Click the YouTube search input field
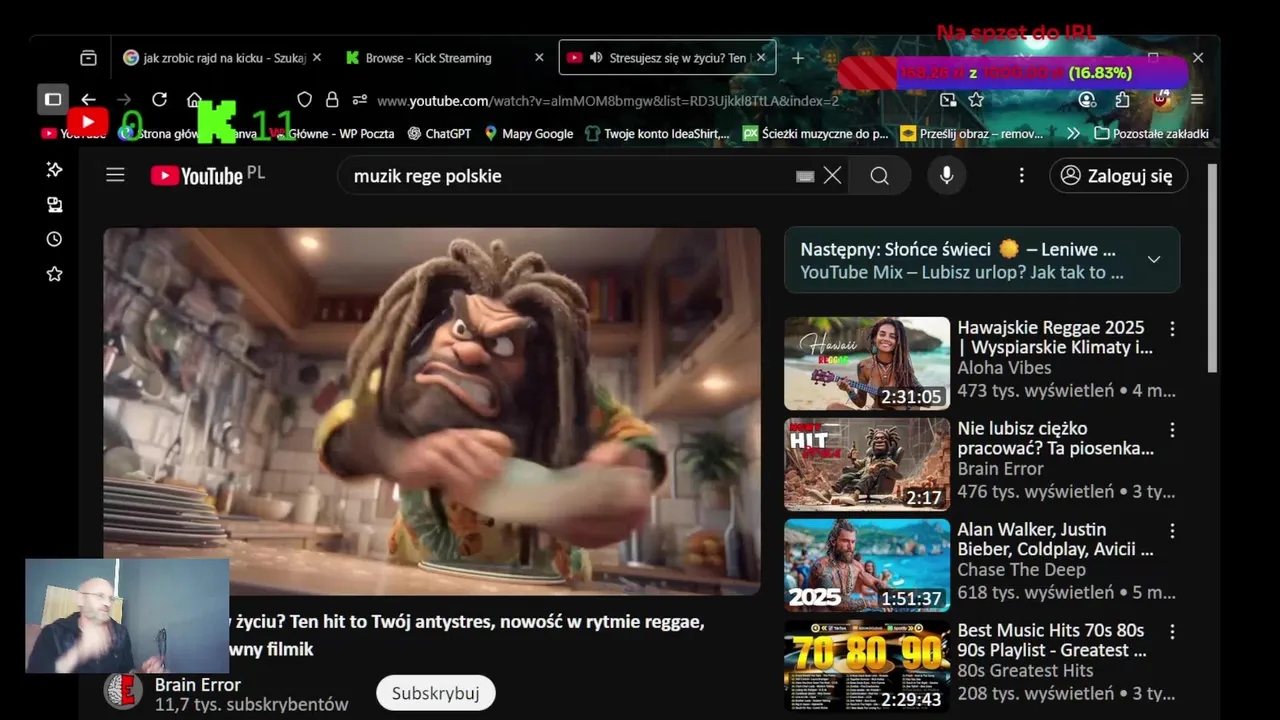1280x720 pixels. (x=570, y=176)
